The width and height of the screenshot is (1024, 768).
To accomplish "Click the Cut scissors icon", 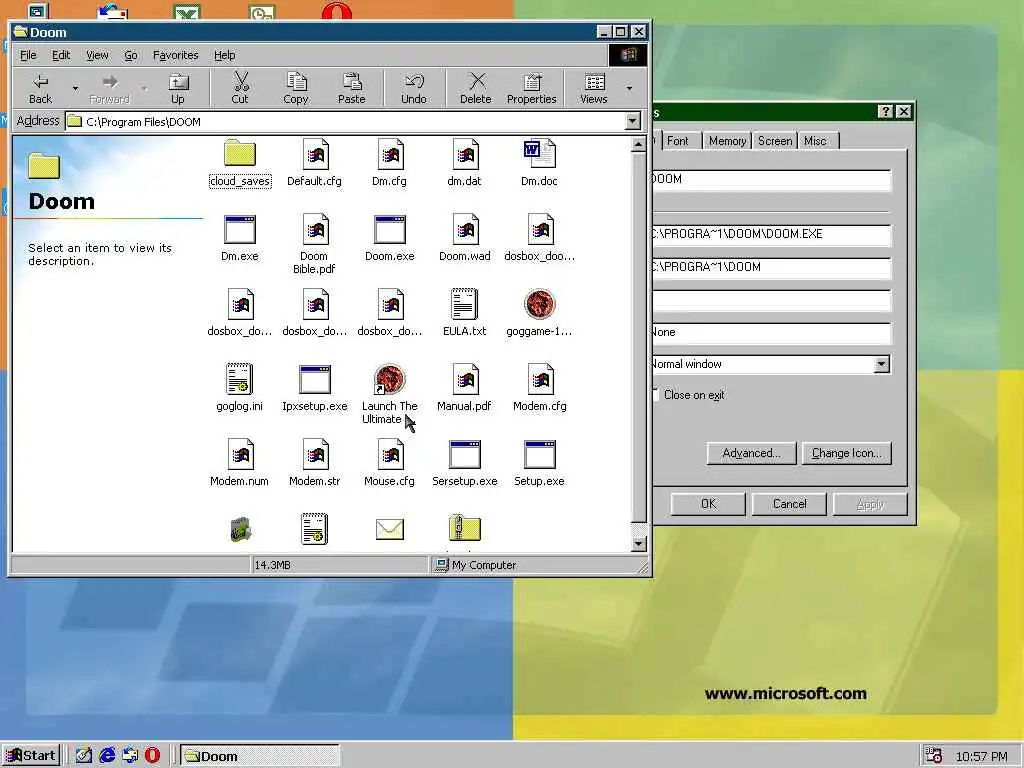I will pos(240,82).
